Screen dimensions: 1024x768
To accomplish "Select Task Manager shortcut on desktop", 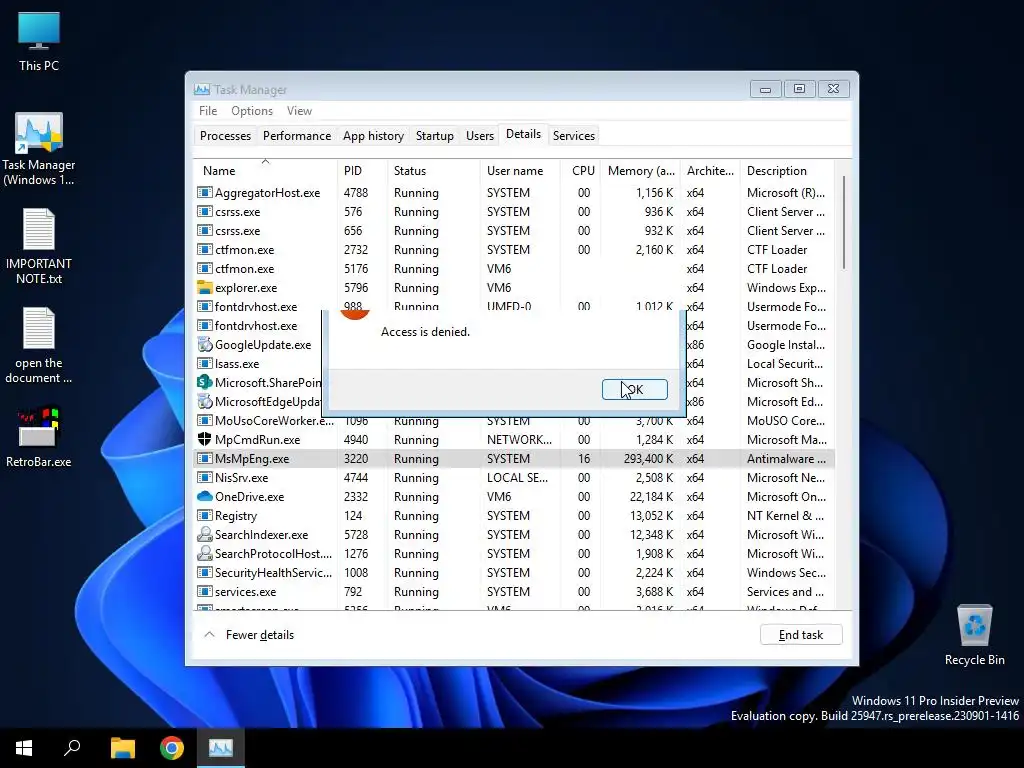I will coord(39,150).
